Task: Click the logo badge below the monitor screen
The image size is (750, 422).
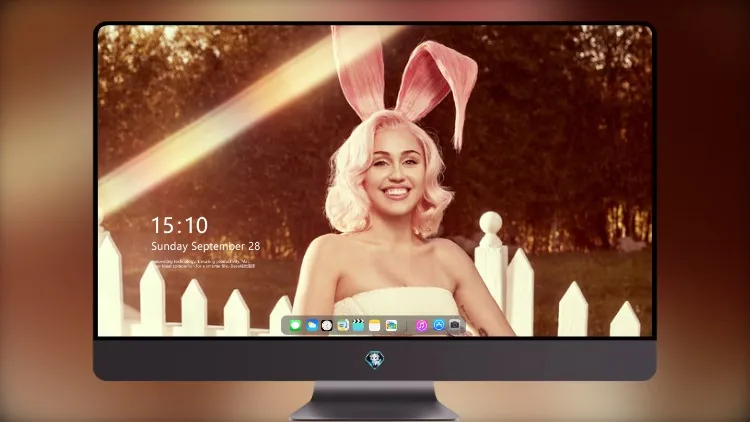Action: point(375,360)
